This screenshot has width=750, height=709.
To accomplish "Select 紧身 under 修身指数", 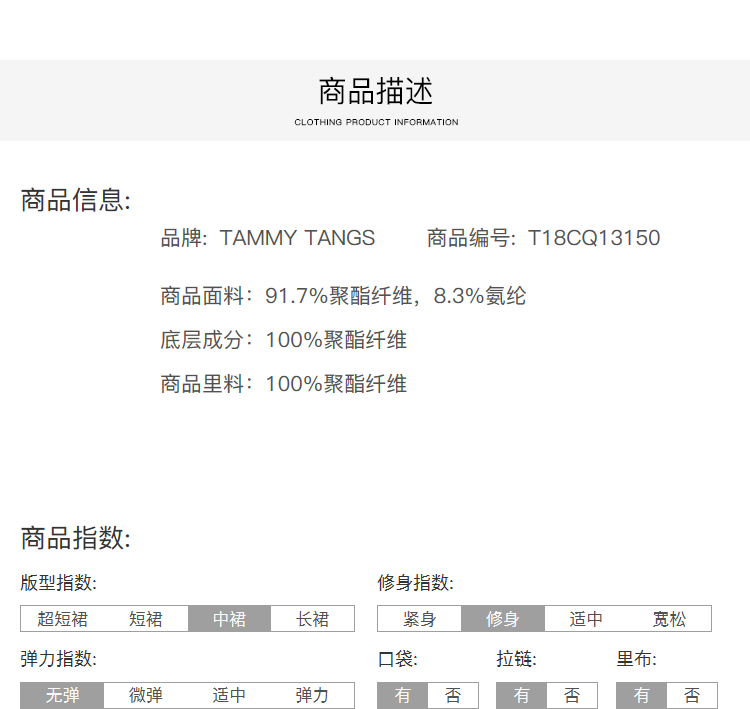I will (x=420, y=619).
